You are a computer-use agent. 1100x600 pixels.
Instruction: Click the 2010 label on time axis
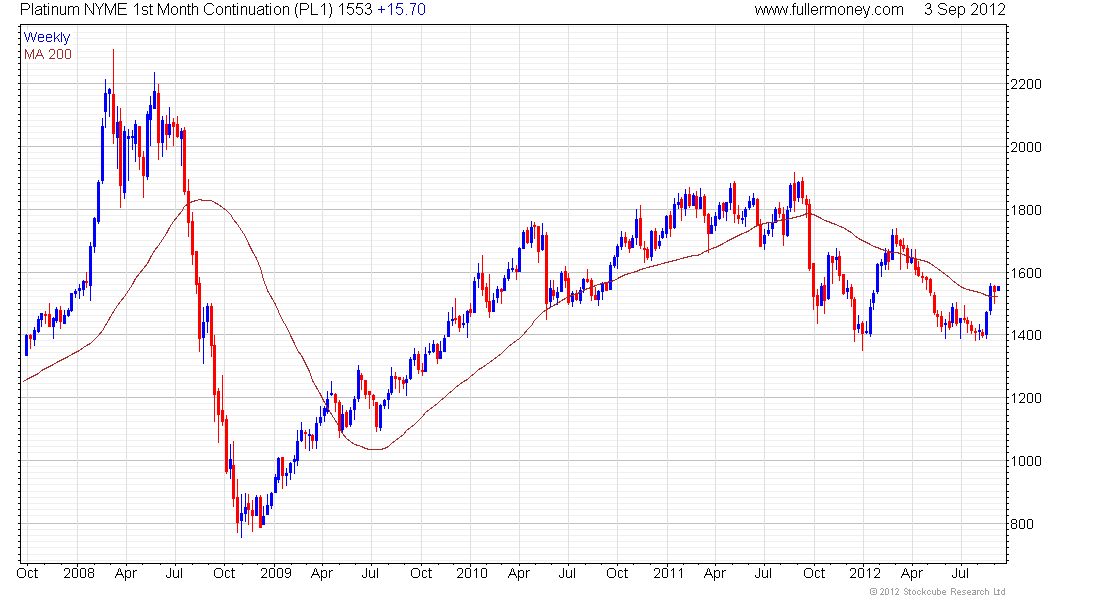coord(471,574)
